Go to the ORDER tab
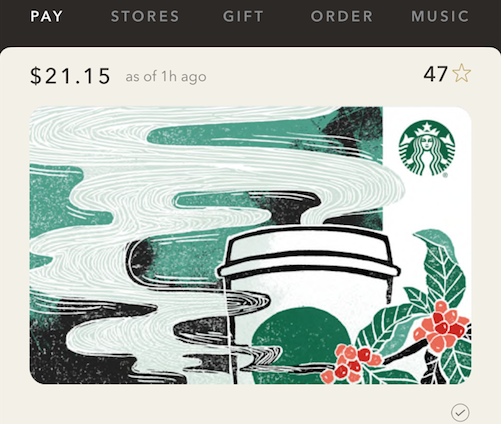 click(x=342, y=16)
